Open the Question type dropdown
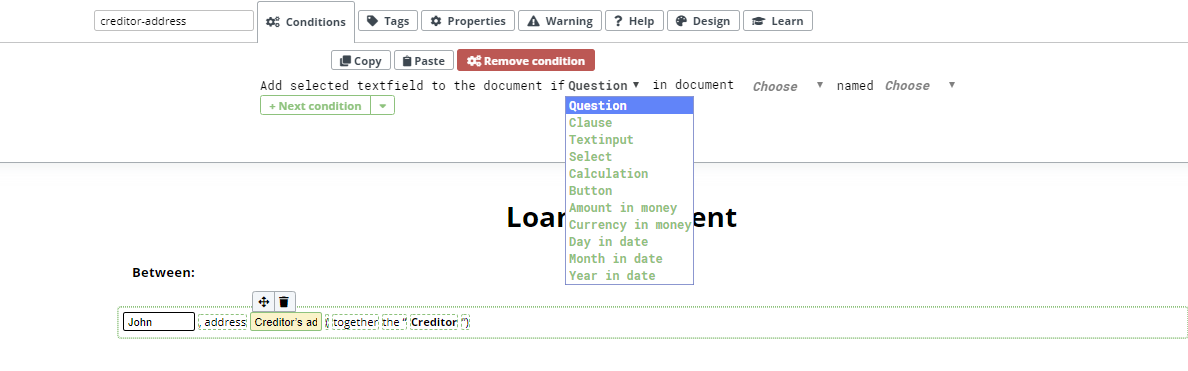Viewport: 1188px width, 371px height. coord(604,86)
